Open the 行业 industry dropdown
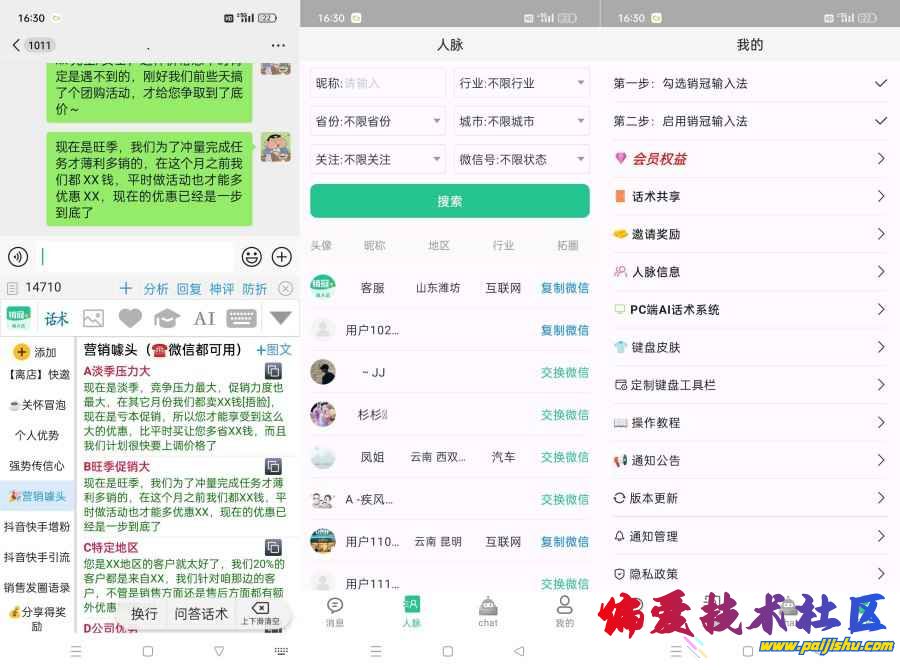 point(521,83)
